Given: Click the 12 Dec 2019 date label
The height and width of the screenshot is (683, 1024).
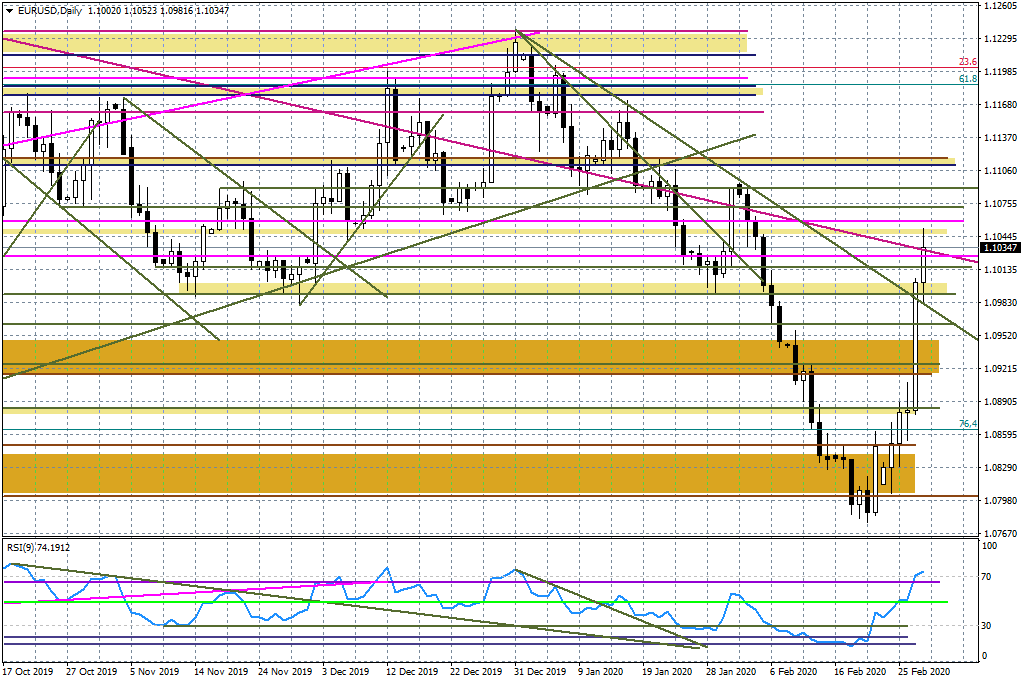Looking at the screenshot, I should 411,671.
